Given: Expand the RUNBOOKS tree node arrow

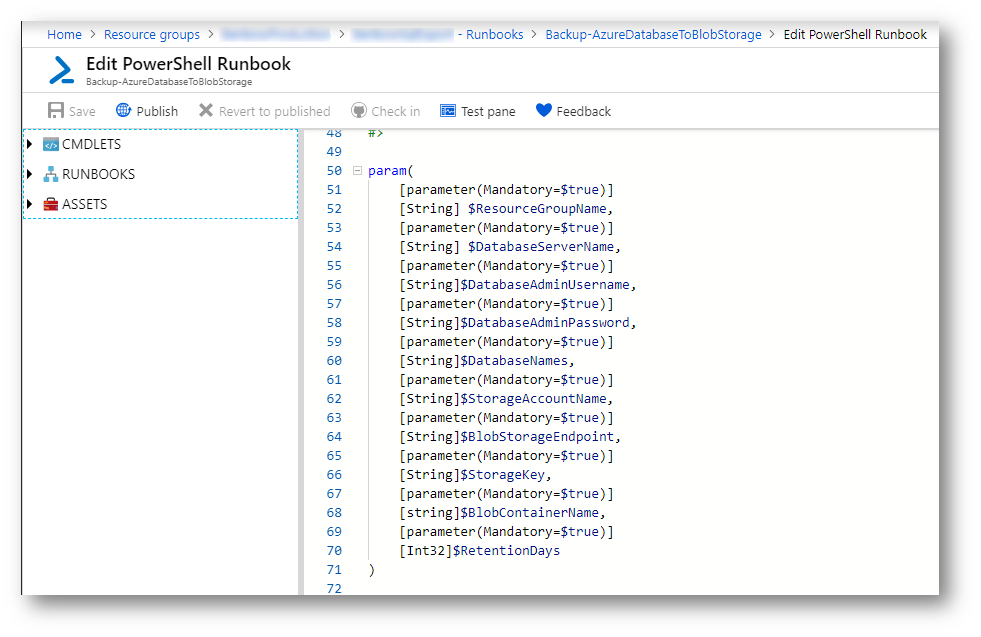Looking at the screenshot, I should point(29,174).
